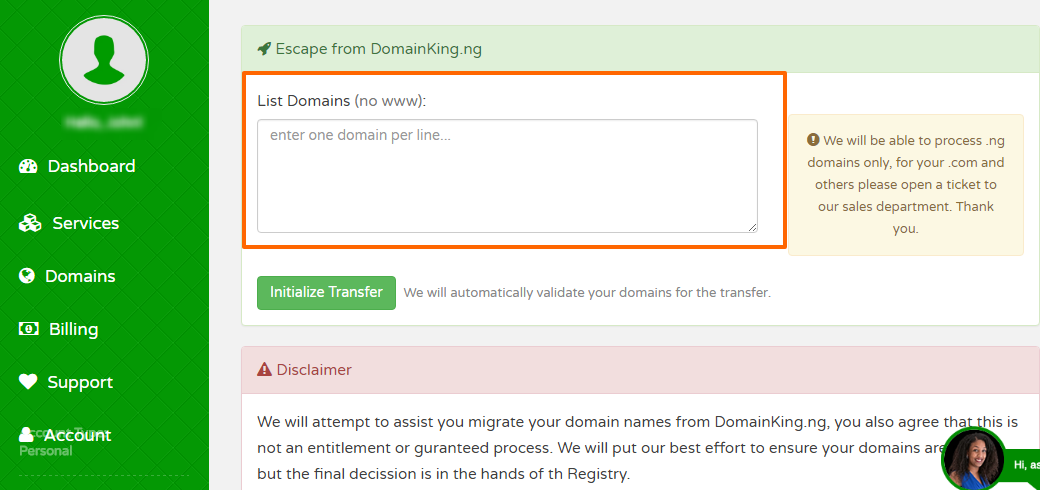Screen dimensions: 1040x490
Task: Open the Services menu item
Action: [x=69, y=223]
